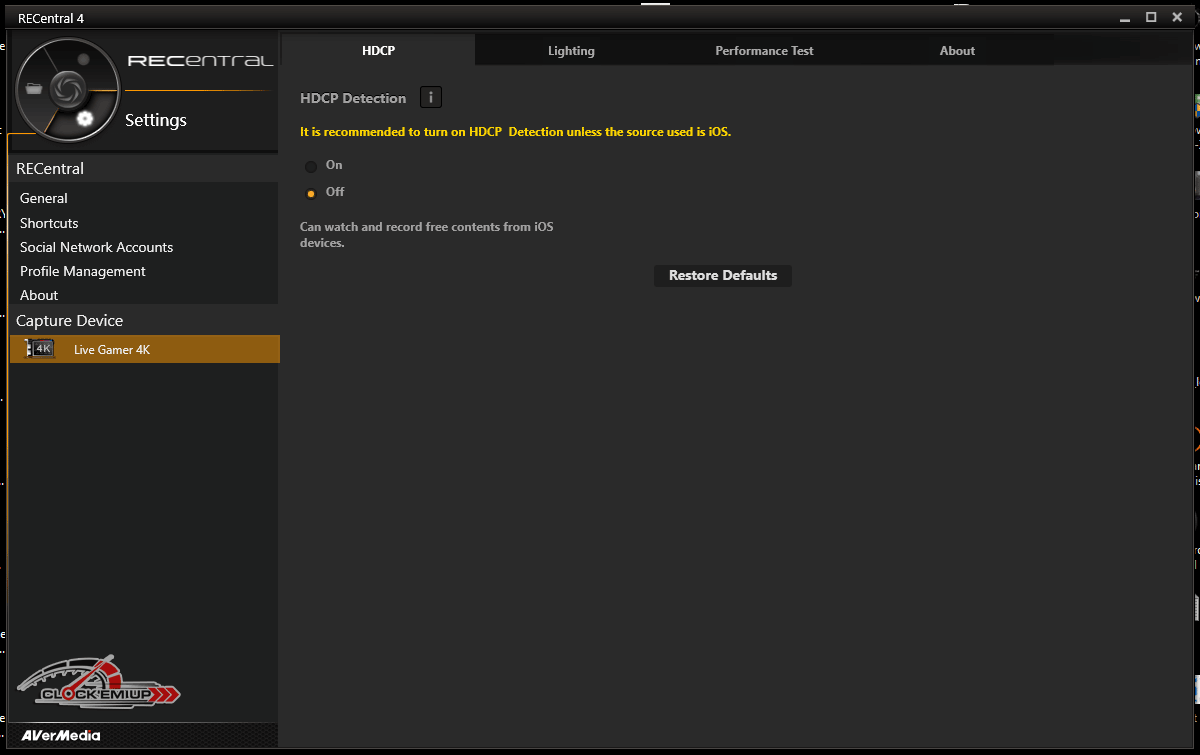Click the HDCP Detection info icon

[x=430, y=97]
